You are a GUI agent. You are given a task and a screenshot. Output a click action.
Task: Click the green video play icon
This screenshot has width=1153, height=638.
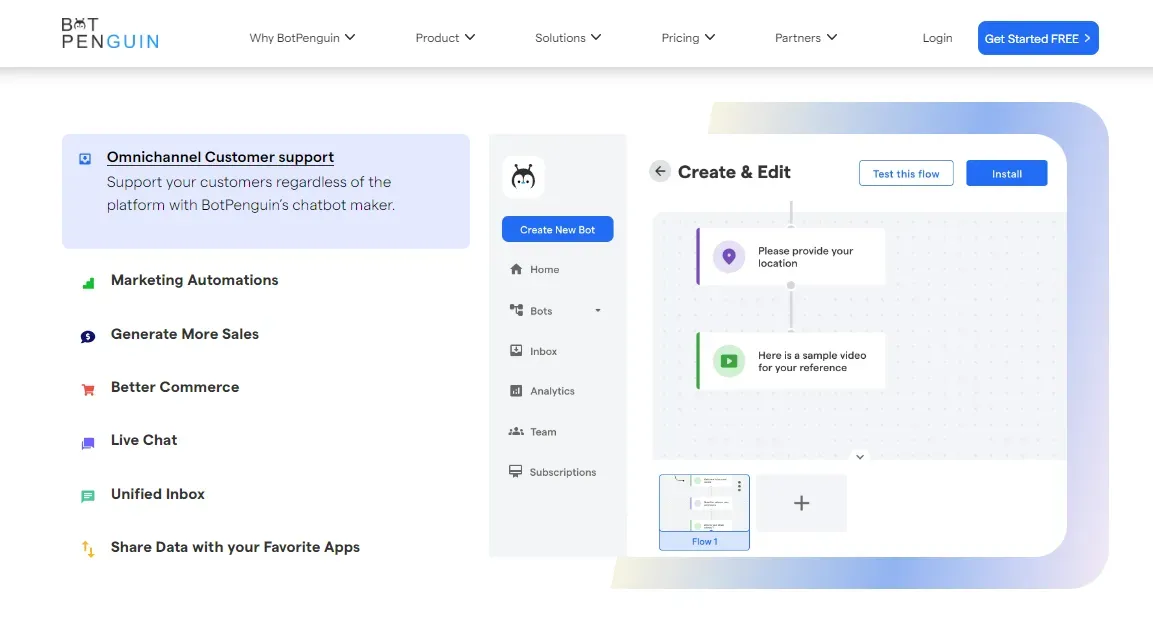[x=729, y=361]
